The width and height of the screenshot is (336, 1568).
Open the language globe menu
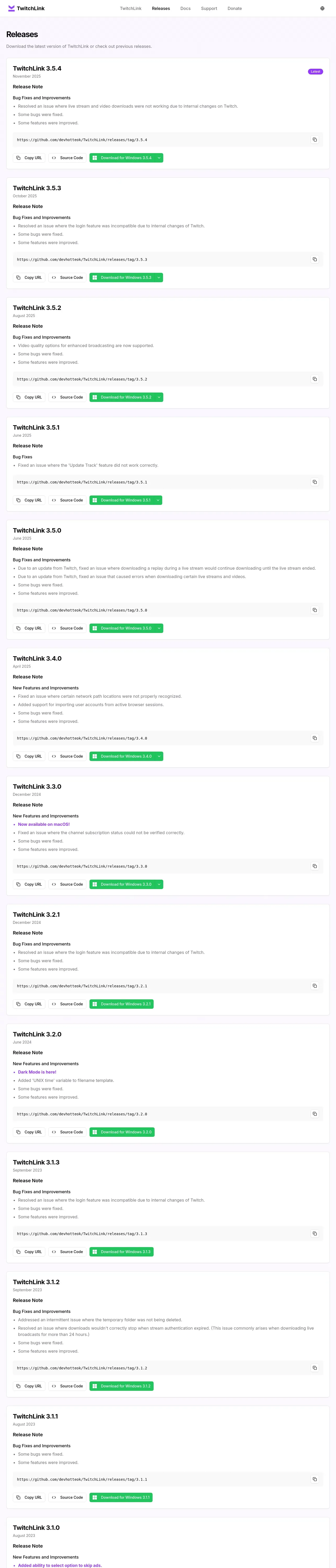coord(322,9)
